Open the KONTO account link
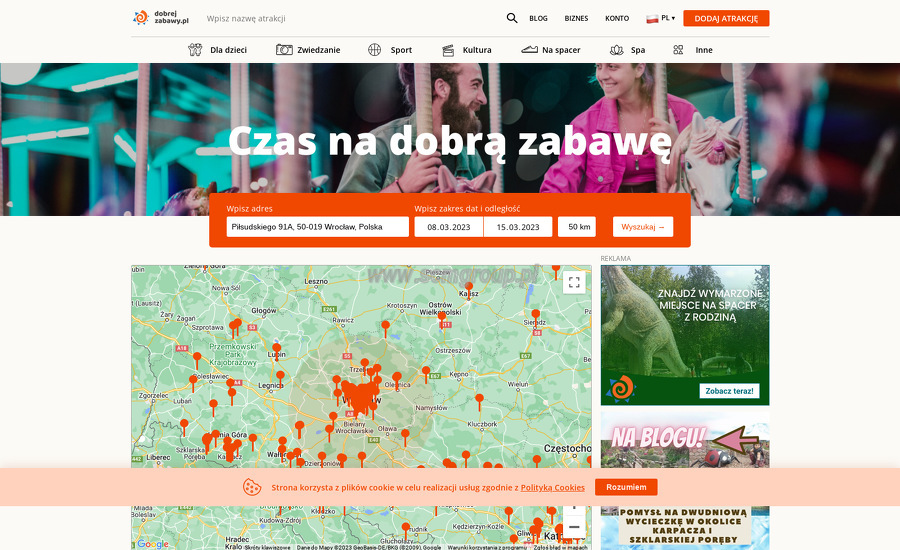Screen dimensions: 900x550 (617, 18)
